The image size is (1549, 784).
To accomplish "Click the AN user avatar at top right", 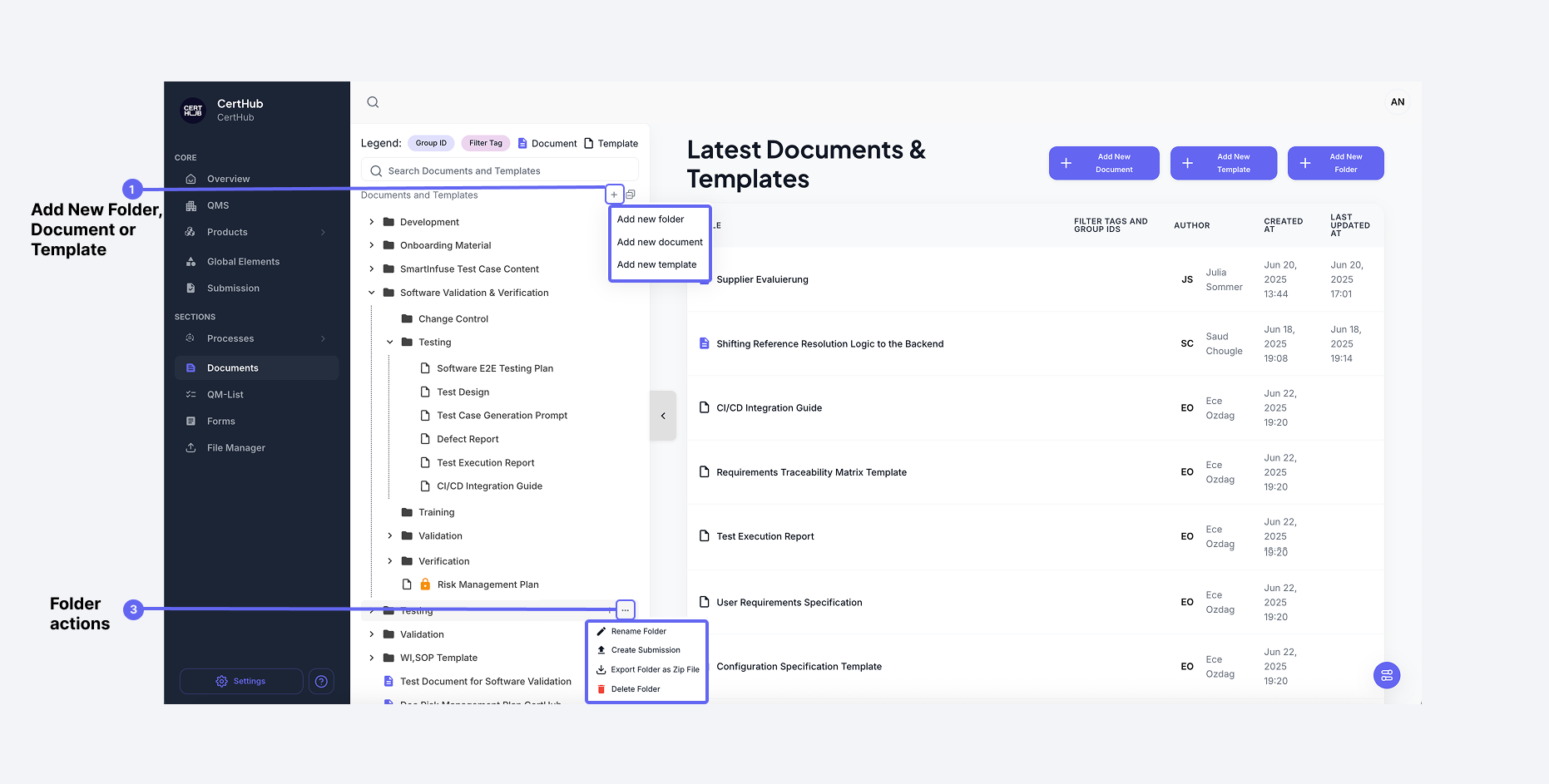I will click(1398, 101).
